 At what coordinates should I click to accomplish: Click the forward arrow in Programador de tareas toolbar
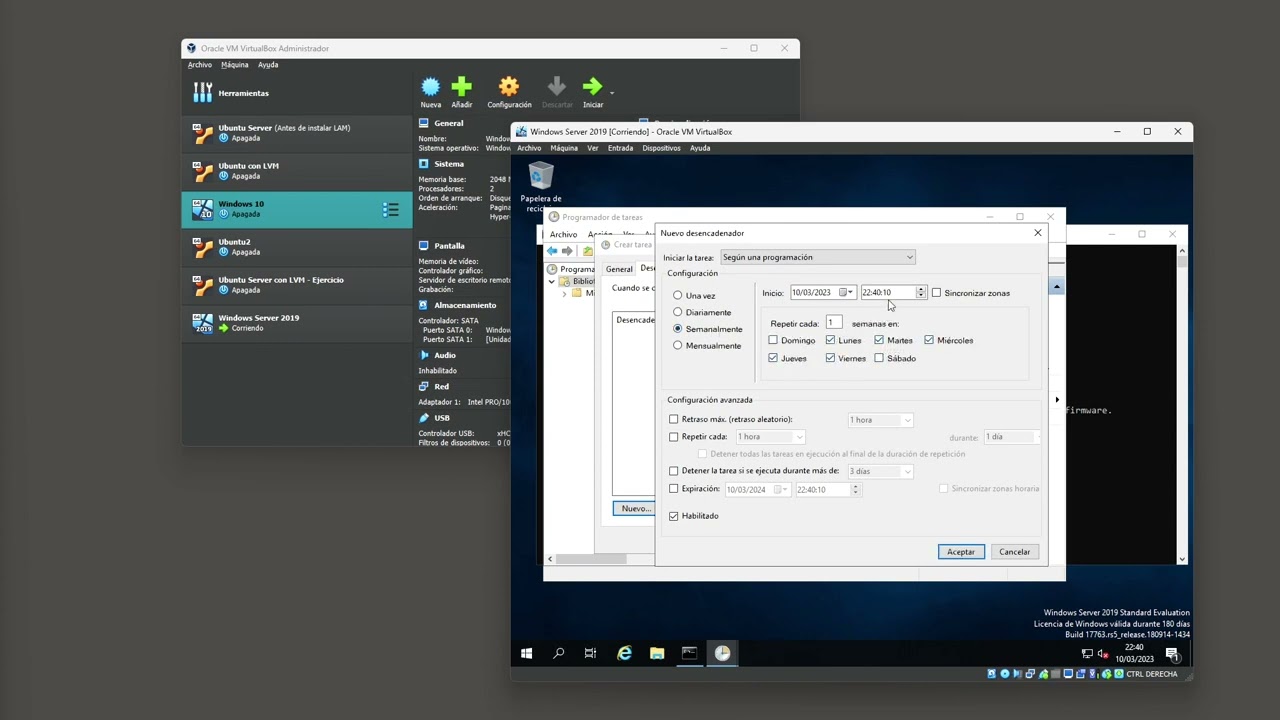[x=568, y=251]
